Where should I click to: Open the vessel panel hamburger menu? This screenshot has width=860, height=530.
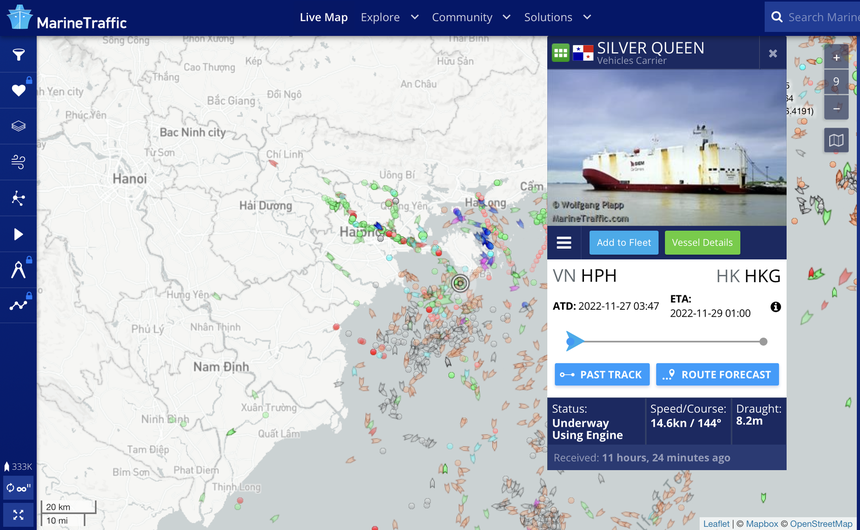pyautogui.click(x=564, y=242)
